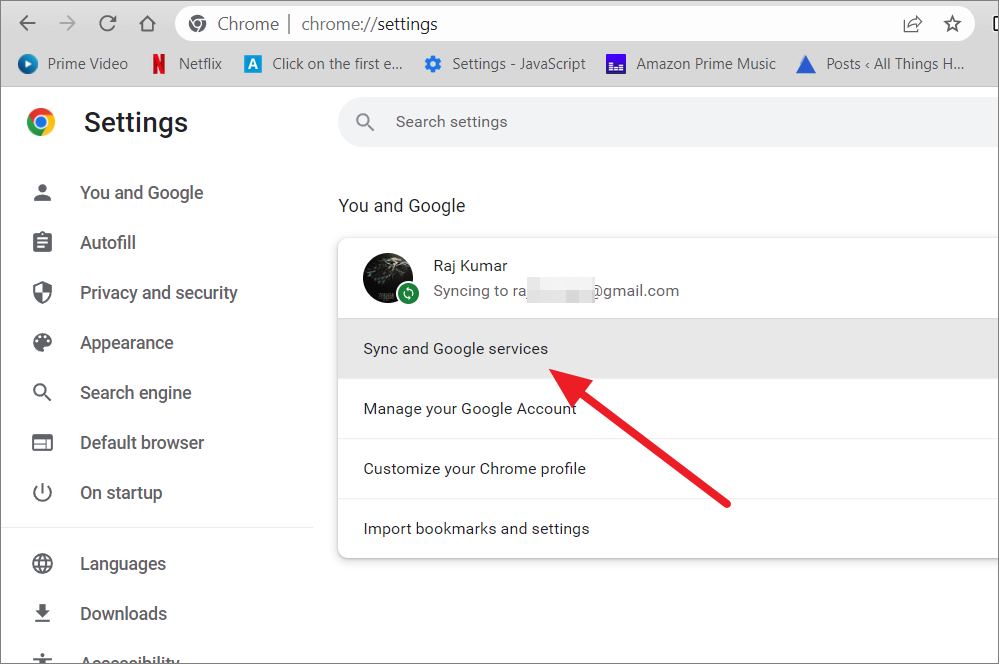Image resolution: width=999 pixels, height=664 pixels.
Task: Open Search engine settings in sidebar
Action: [136, 393]
